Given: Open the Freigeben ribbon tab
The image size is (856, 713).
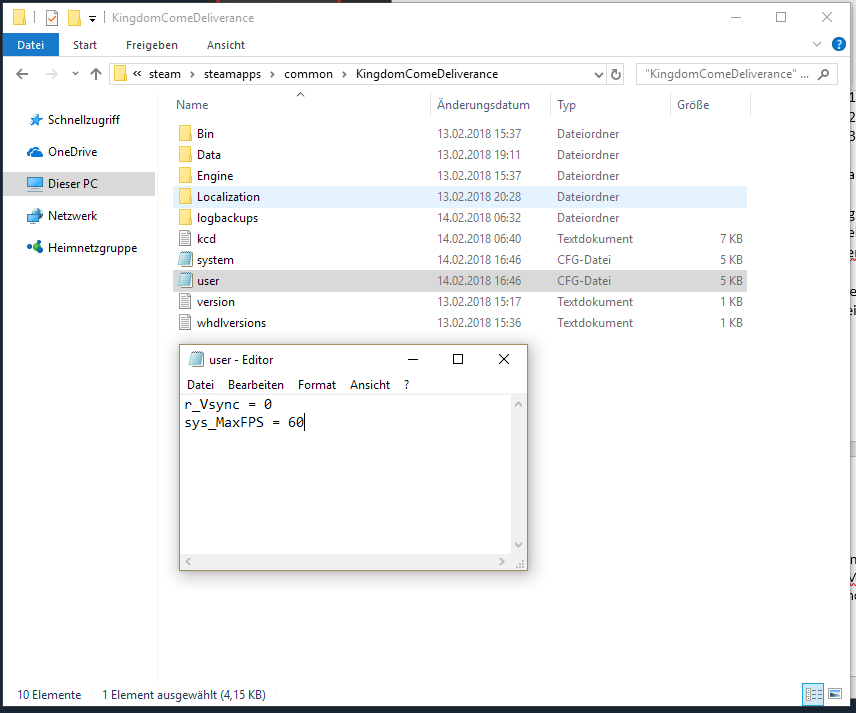Looking at the screenshot, I should (x=152, y=45).
